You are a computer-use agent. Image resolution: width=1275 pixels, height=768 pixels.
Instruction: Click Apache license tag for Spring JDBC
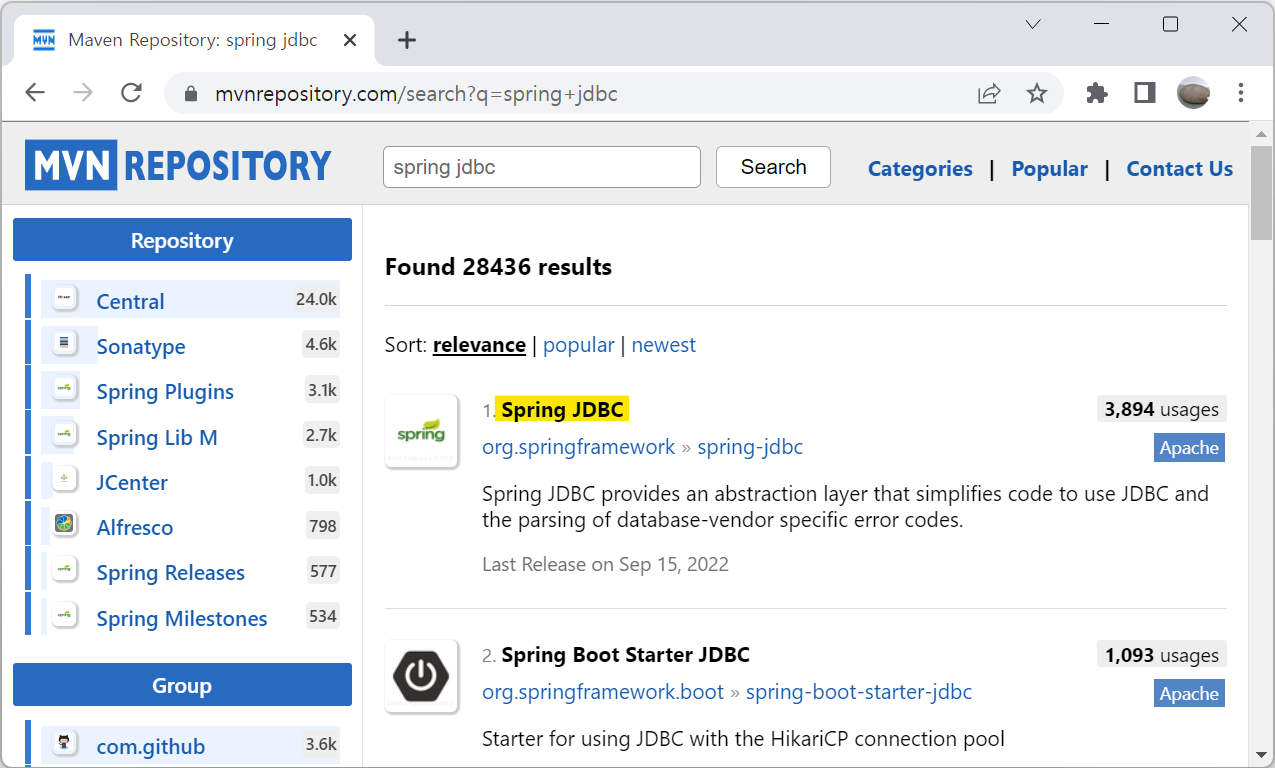pos(1189,448)
